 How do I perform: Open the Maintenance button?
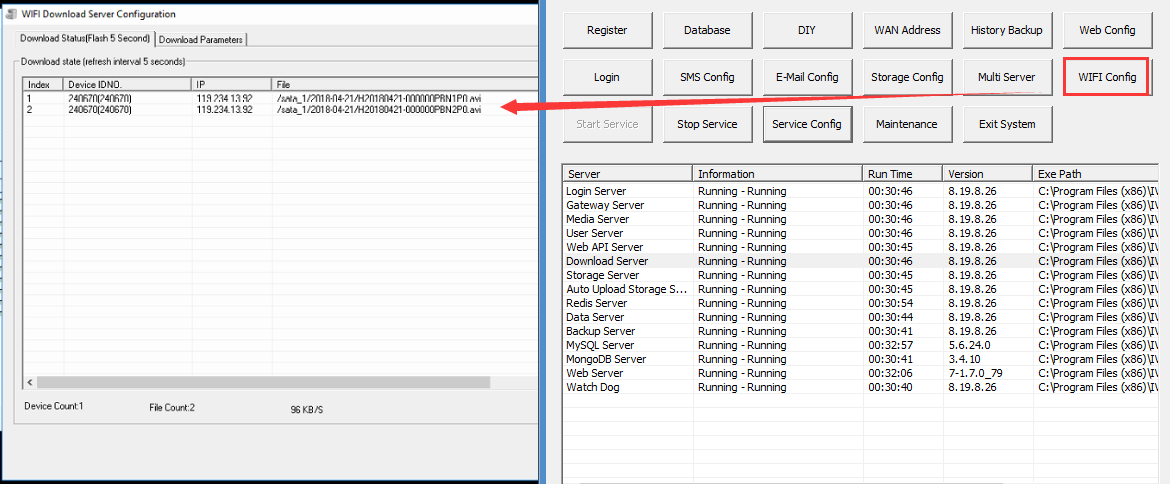click(907, 124)
